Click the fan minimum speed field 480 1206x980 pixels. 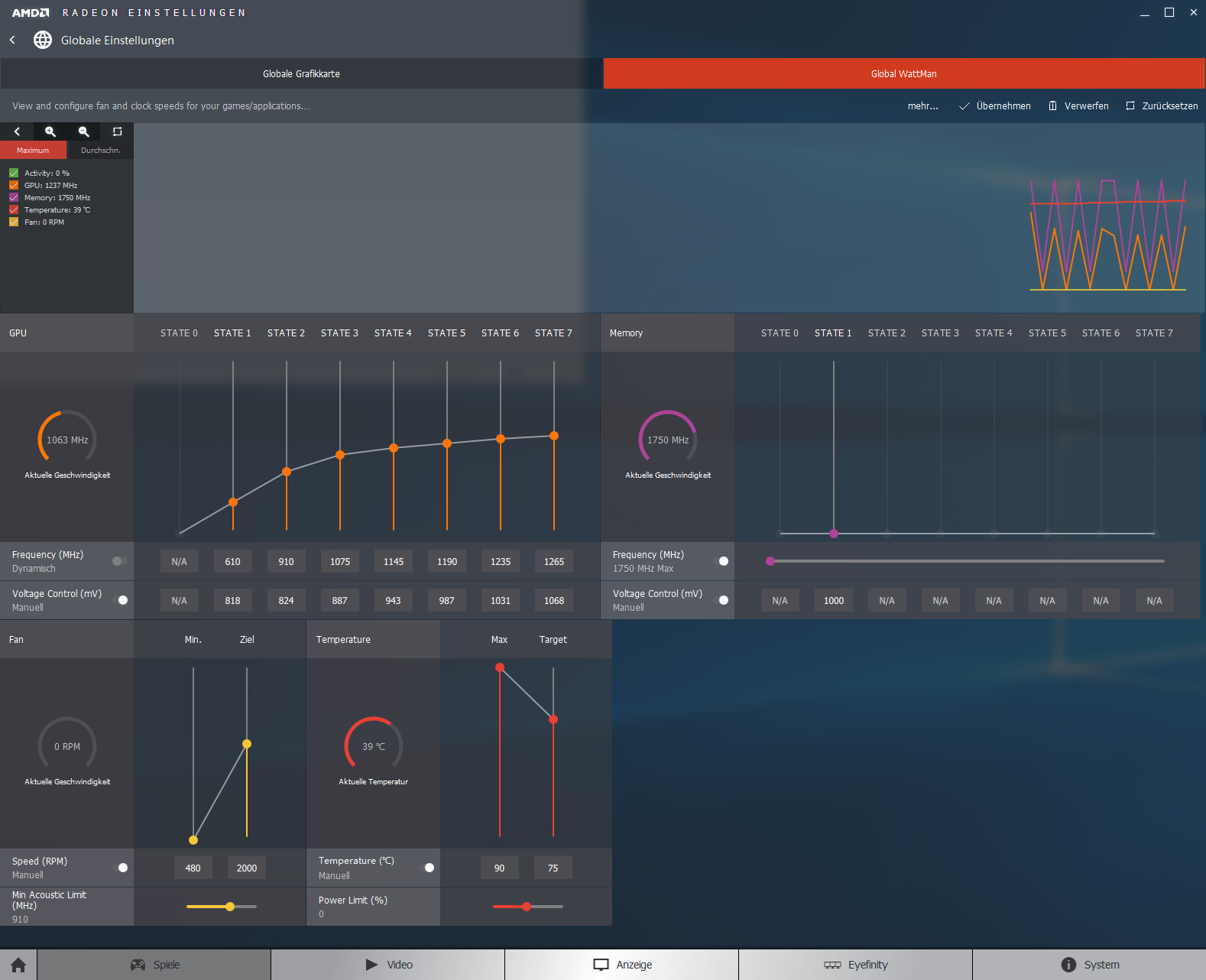click(x=193, y=868)
